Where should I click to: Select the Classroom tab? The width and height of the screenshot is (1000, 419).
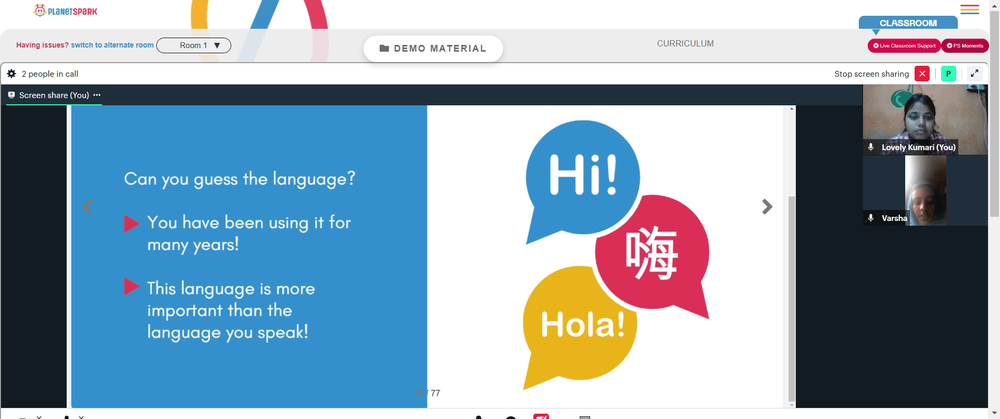click(908, 23)
